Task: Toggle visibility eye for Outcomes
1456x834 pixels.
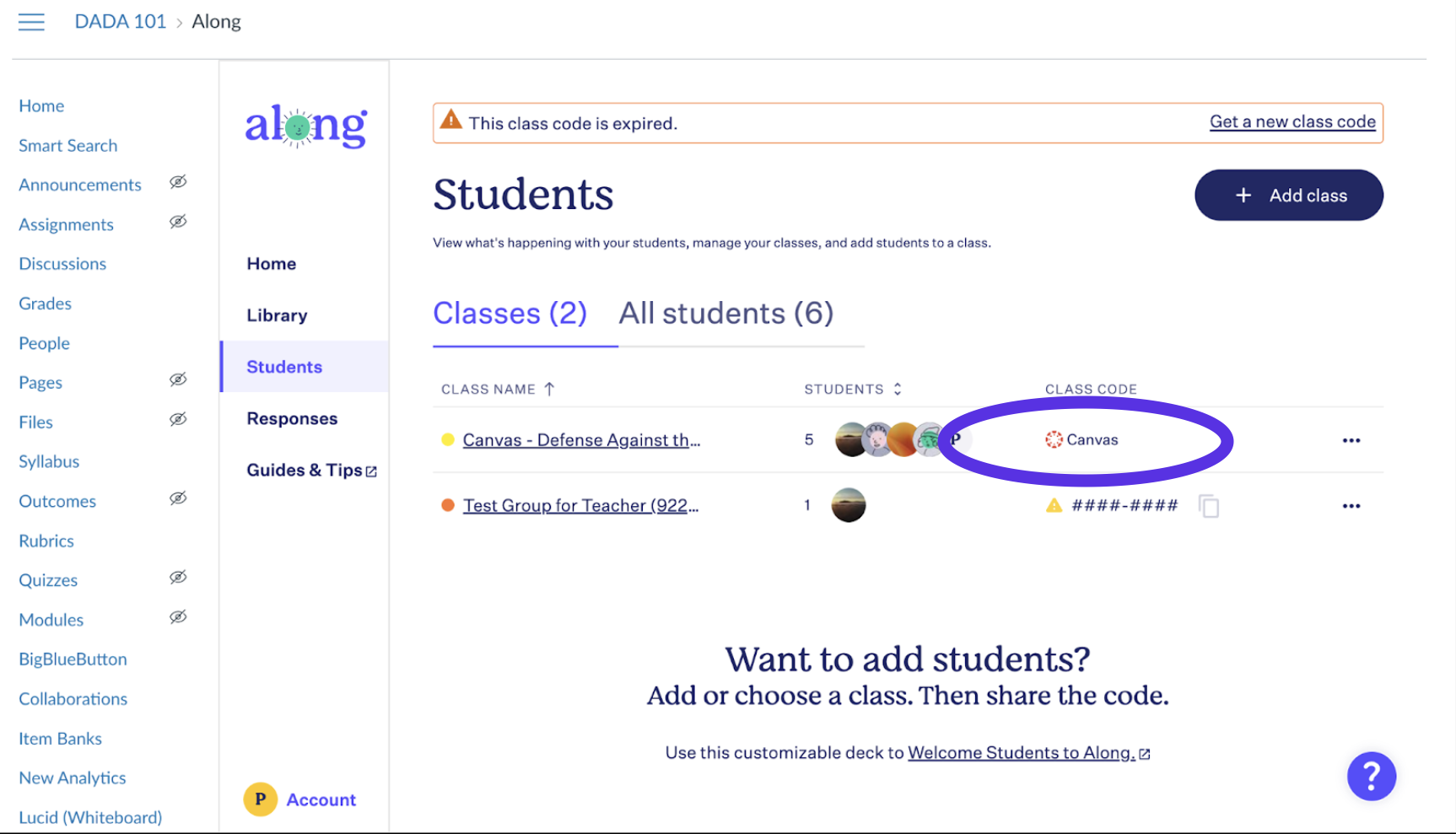Action: [x=178, y=498]
